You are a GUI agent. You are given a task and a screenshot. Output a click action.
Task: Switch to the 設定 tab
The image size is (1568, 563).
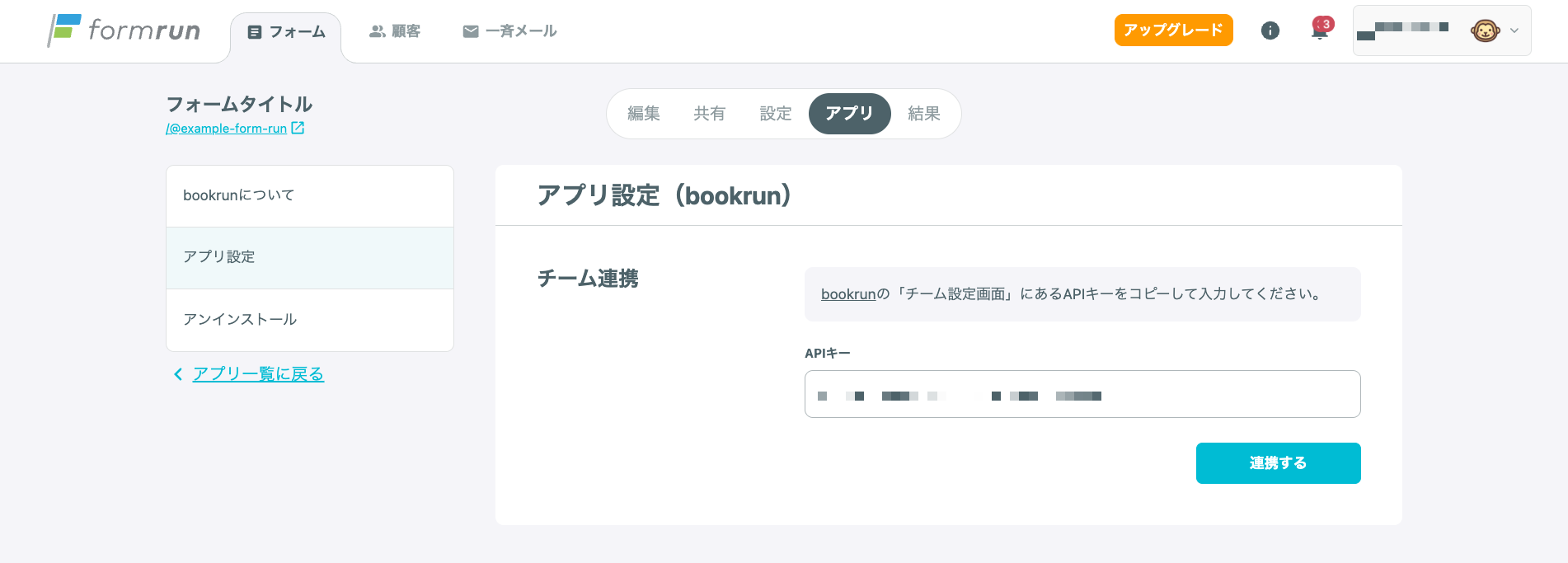(776, 114)
